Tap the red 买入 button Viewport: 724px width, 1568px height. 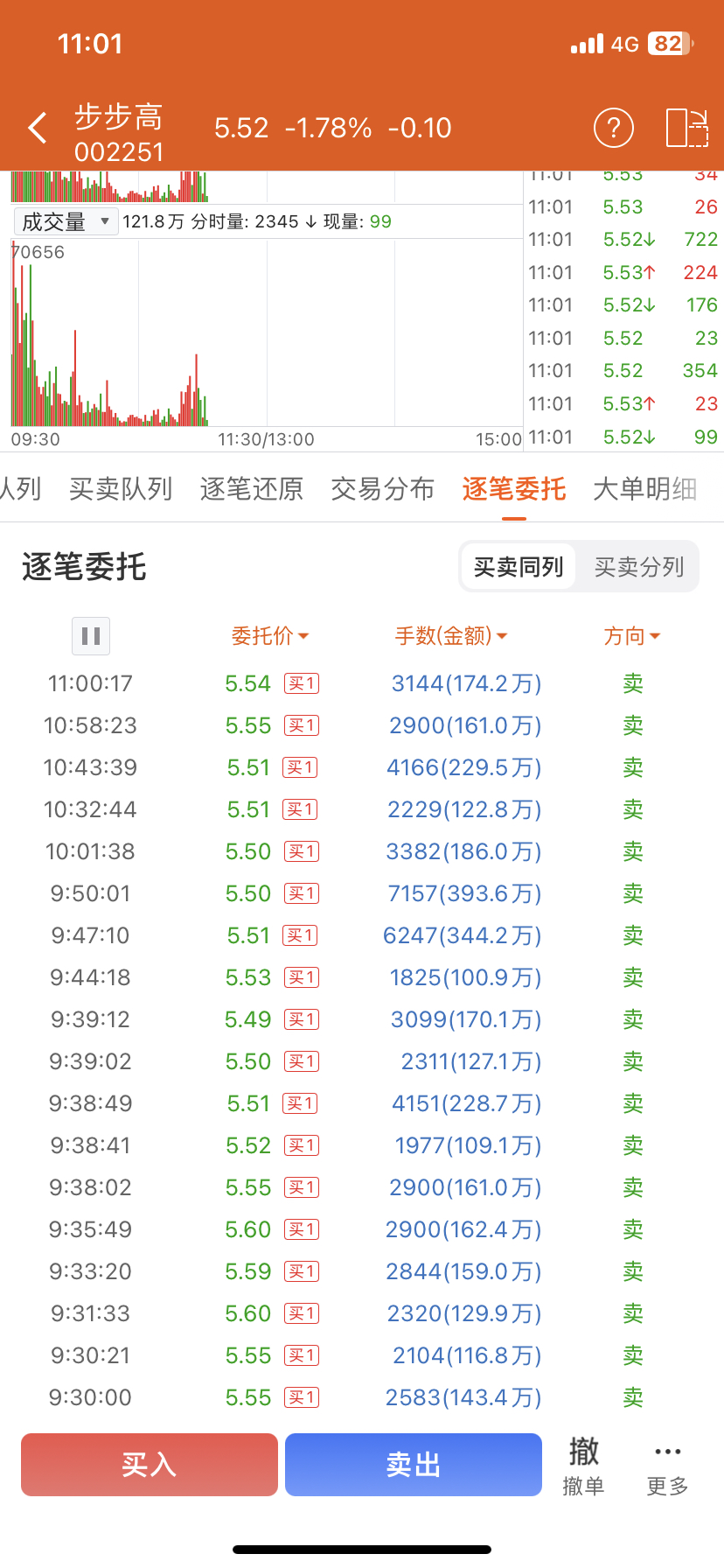click(x=150, y=1465)
